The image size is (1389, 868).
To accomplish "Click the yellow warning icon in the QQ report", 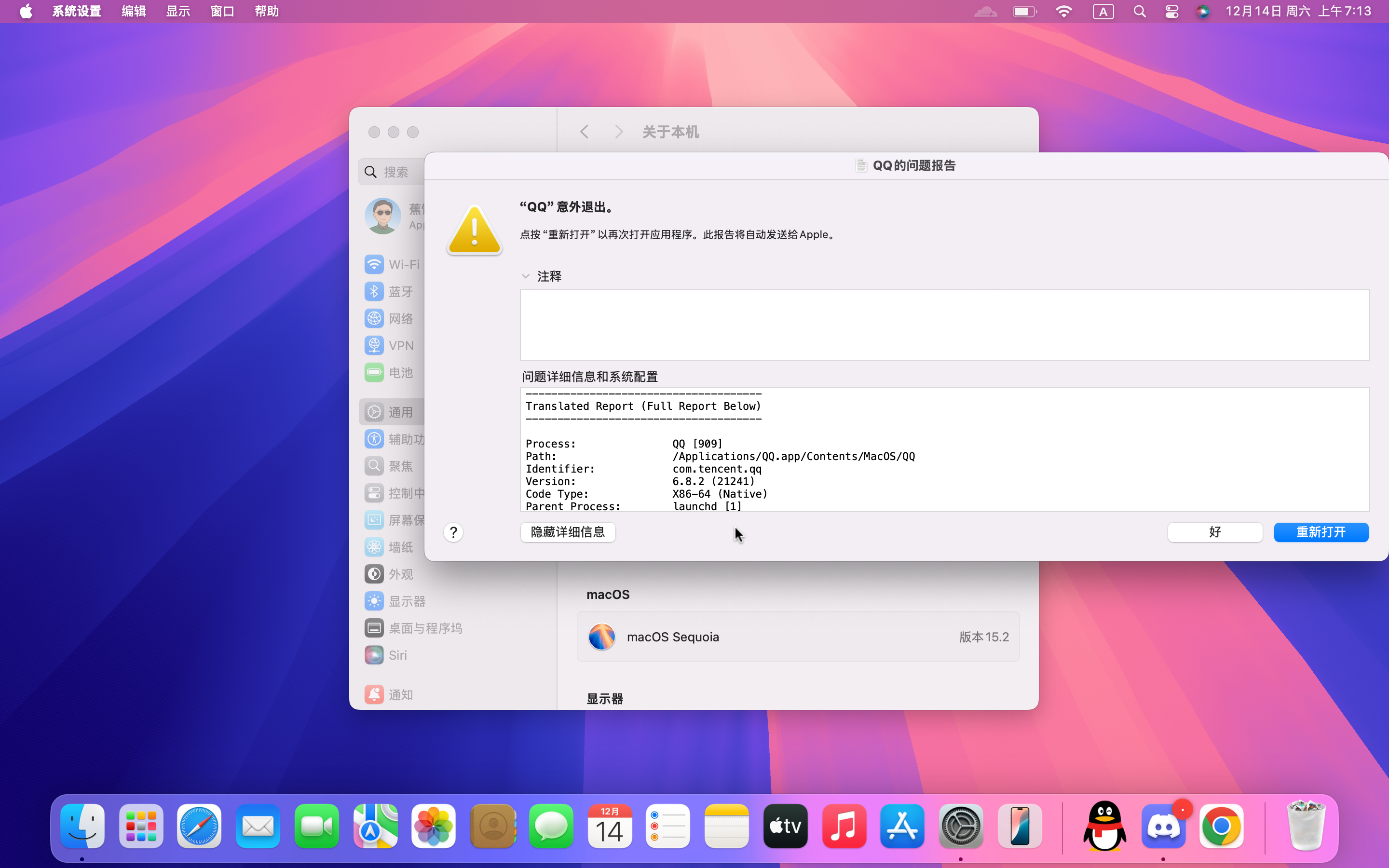I will coord(474,231).
